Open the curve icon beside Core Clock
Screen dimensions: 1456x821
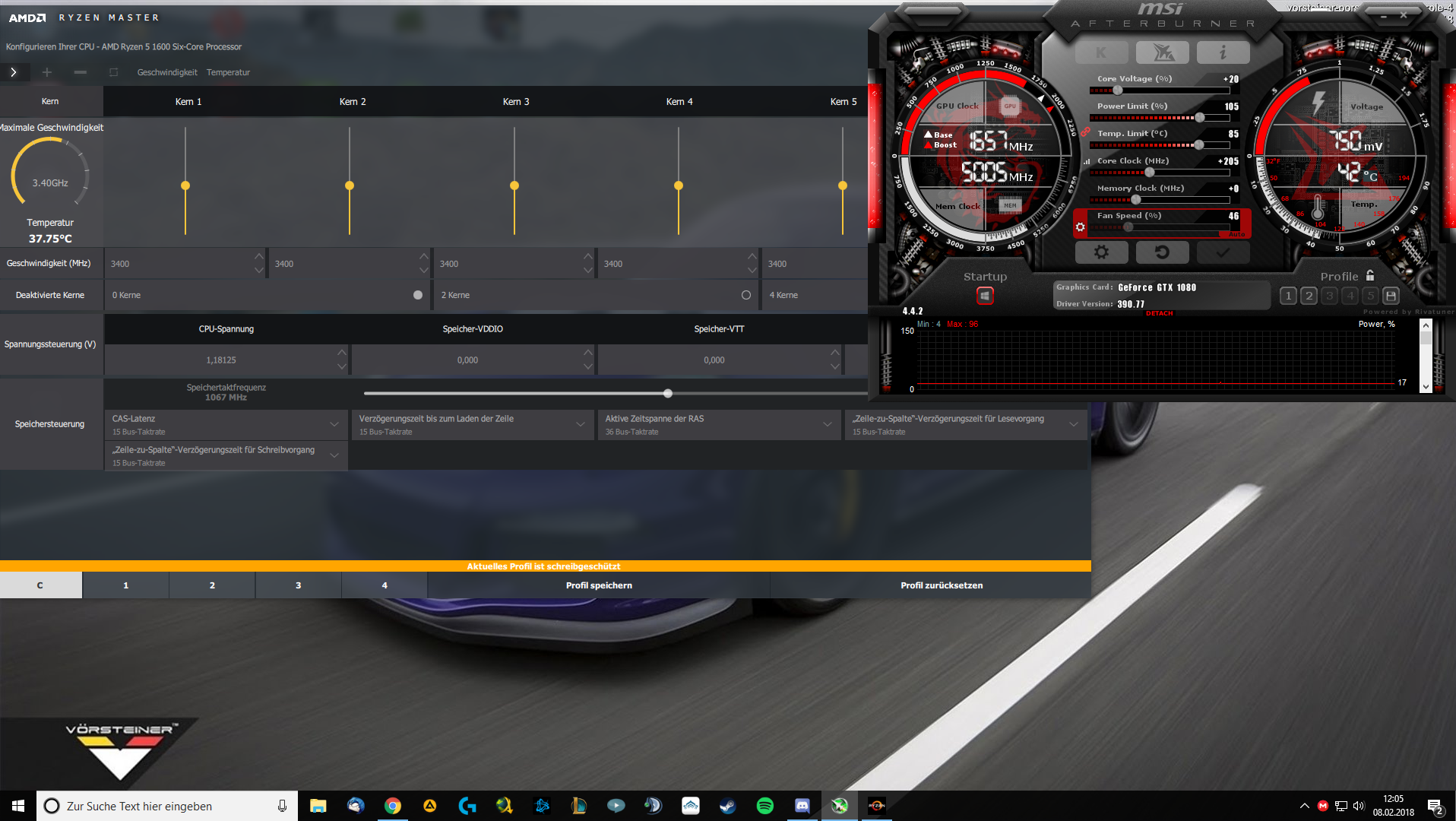pyautogui.click(x=1087, y=161)
